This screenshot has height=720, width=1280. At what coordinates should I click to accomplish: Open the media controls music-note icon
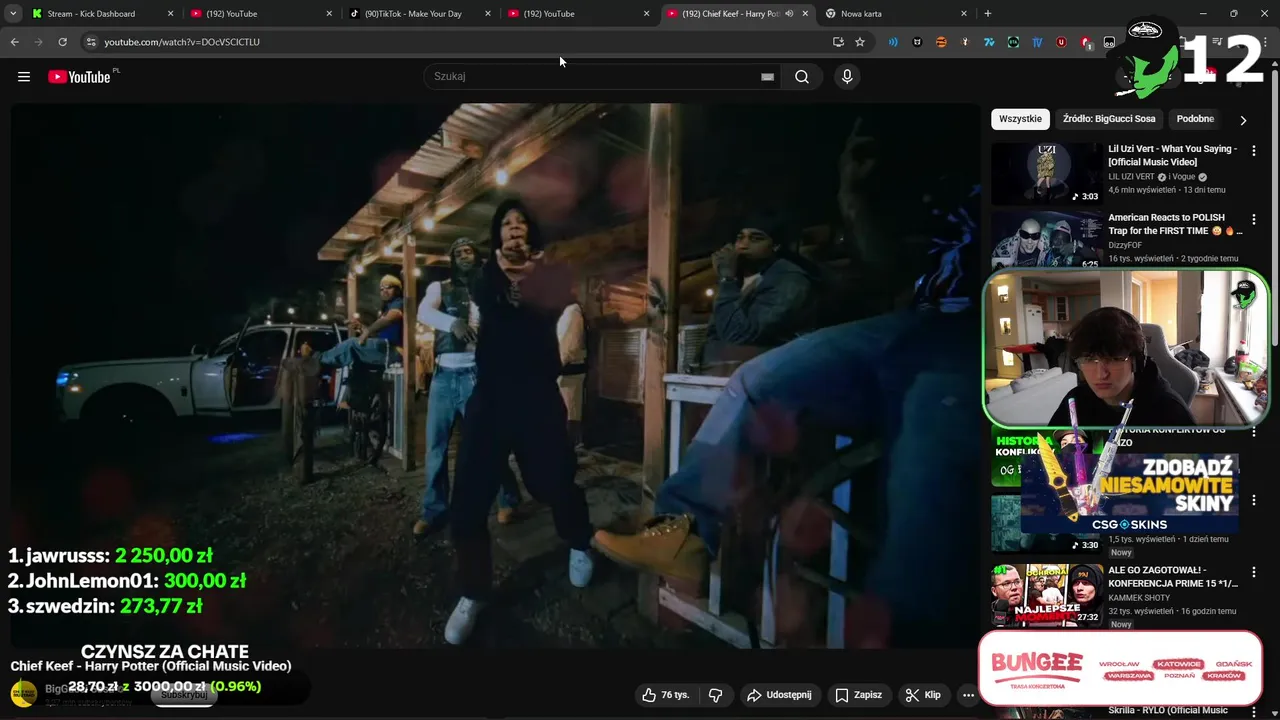[1219, 42]
